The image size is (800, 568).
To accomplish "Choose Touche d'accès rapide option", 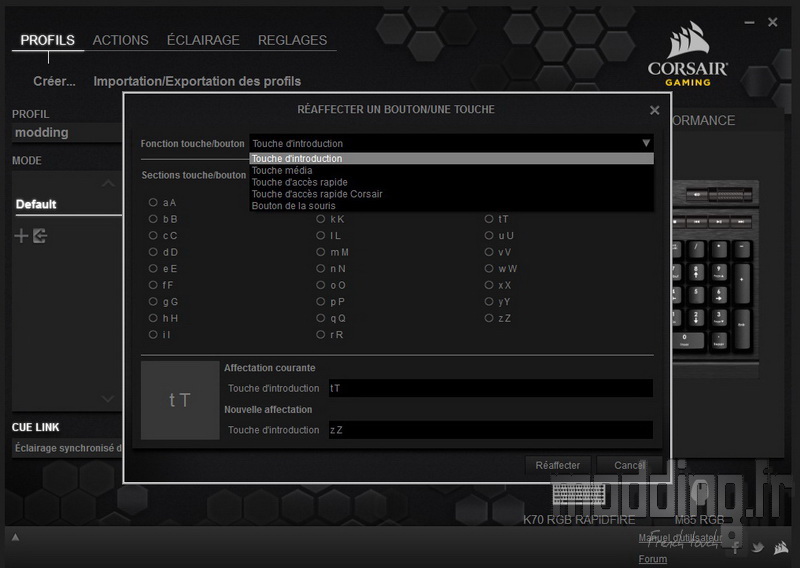I will [x=451, y=182].
